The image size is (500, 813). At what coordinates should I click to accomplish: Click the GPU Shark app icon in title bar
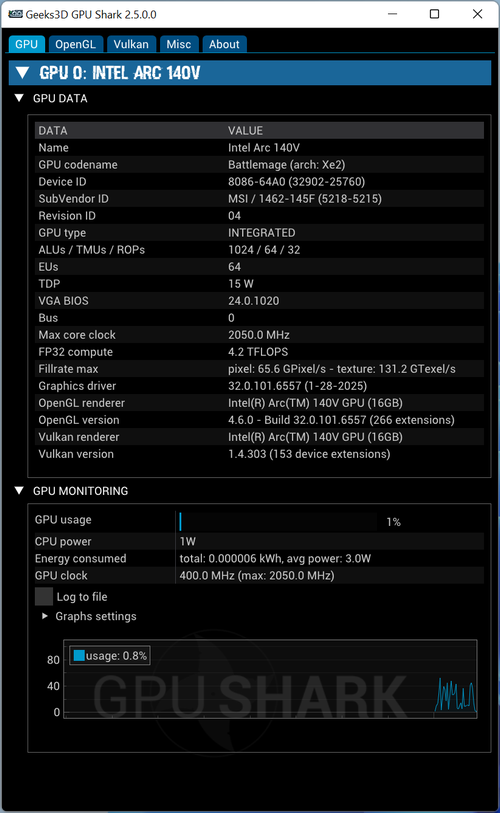15,14
